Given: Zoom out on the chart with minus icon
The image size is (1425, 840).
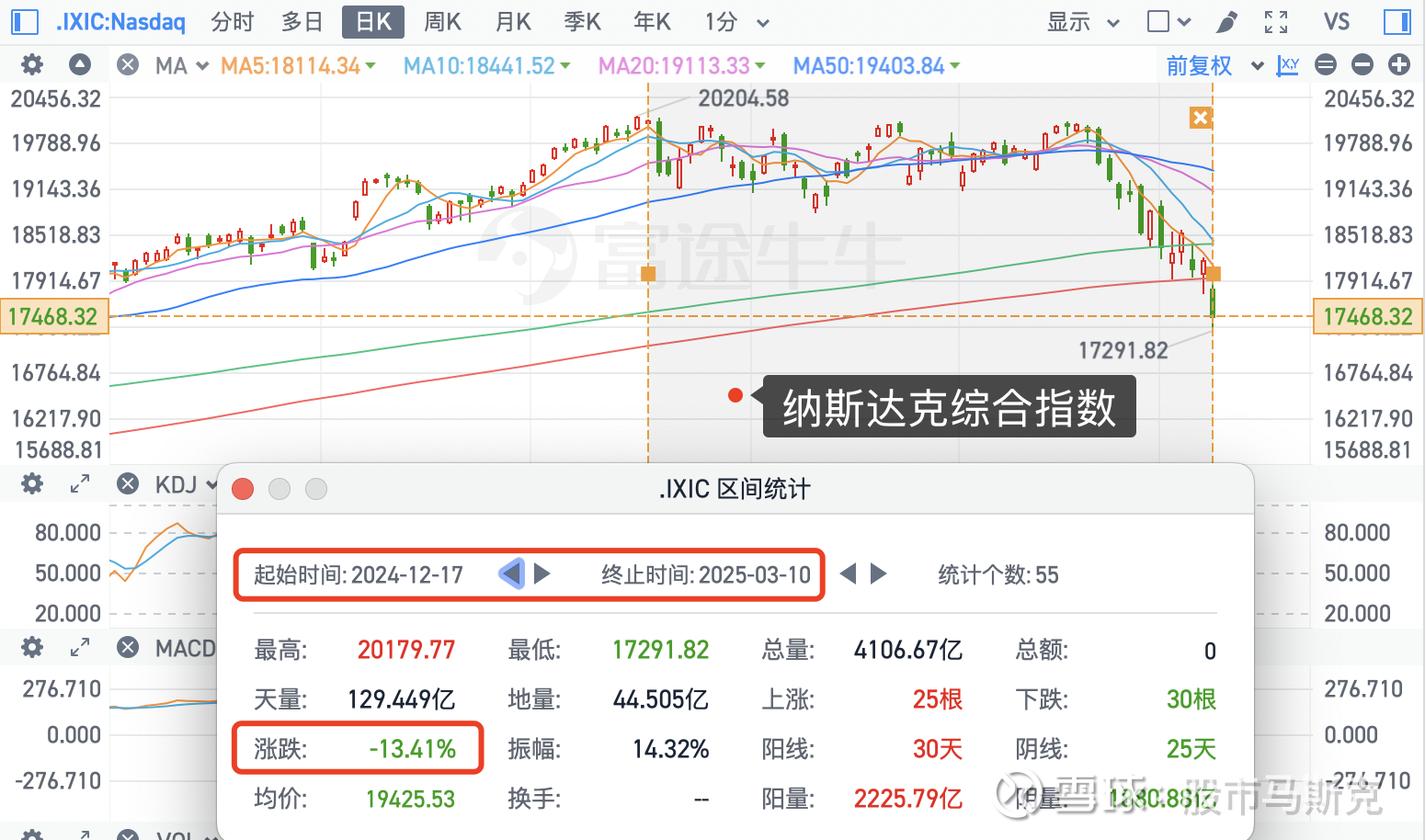Looking at the screenshot, I should [1362, 64].
